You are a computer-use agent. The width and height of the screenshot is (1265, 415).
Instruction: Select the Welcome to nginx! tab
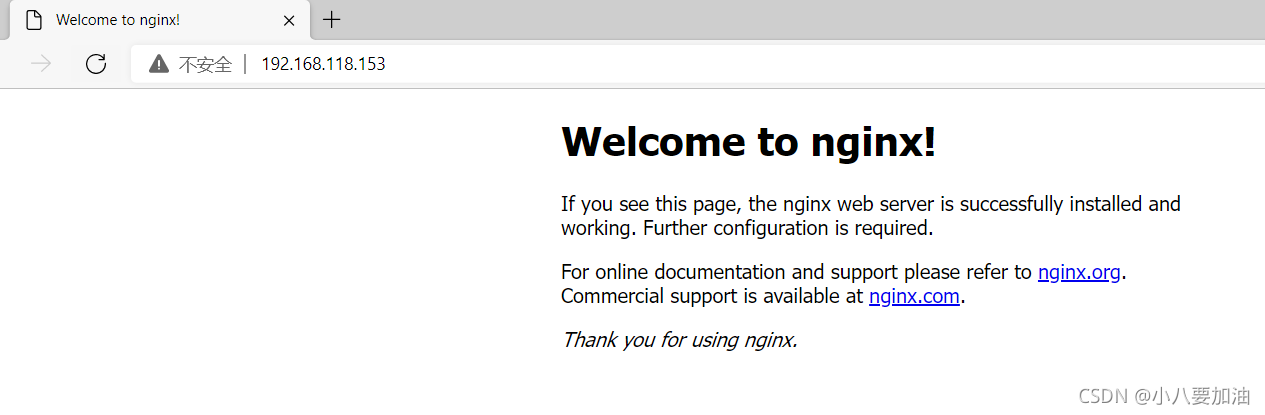coord(159,20)
